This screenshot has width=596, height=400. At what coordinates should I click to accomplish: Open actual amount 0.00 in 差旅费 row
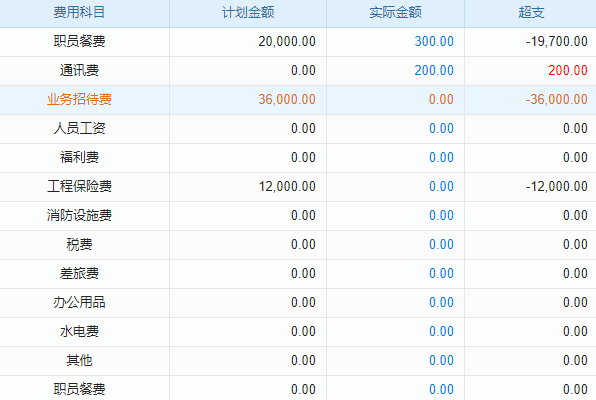(x=441, y=273)
